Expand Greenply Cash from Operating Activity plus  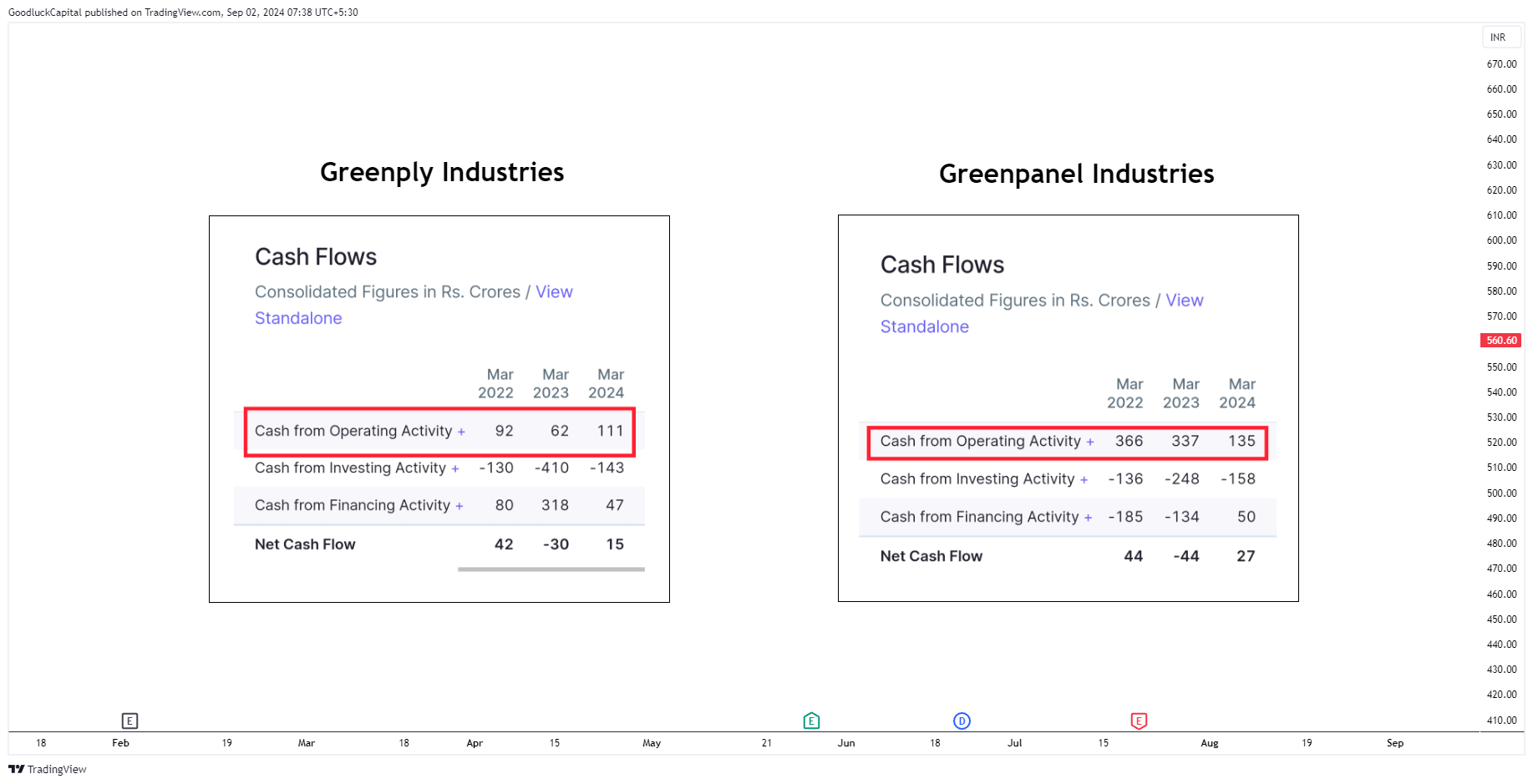(461, 432)
